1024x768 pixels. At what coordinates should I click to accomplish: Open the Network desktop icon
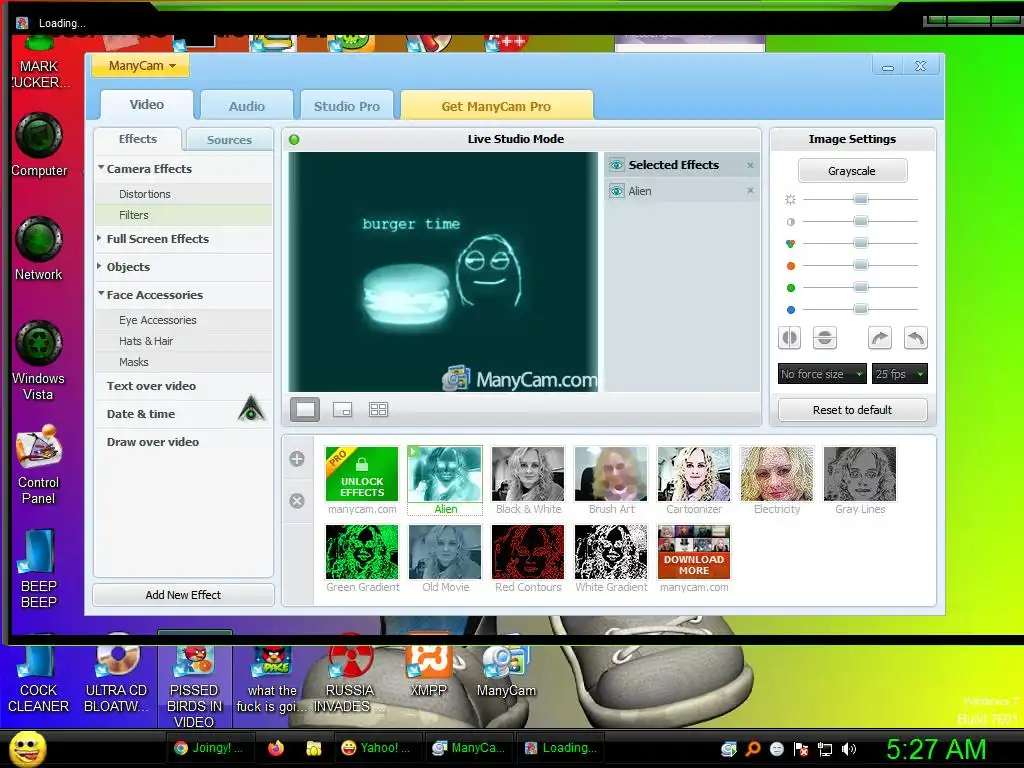pos(39,249)
